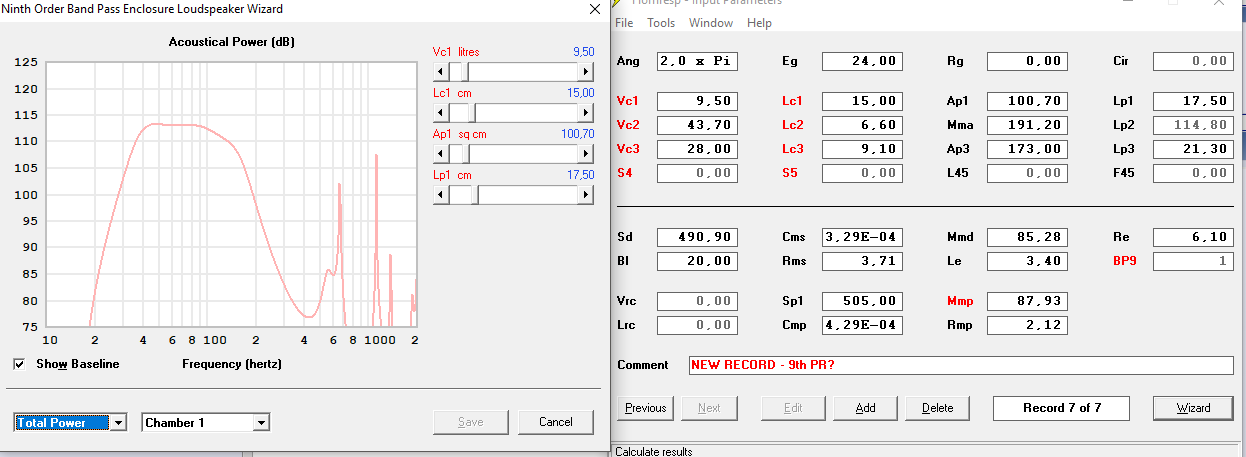Click the Eg value field 24,00
1246x457 pixels.
click(862, 61)
